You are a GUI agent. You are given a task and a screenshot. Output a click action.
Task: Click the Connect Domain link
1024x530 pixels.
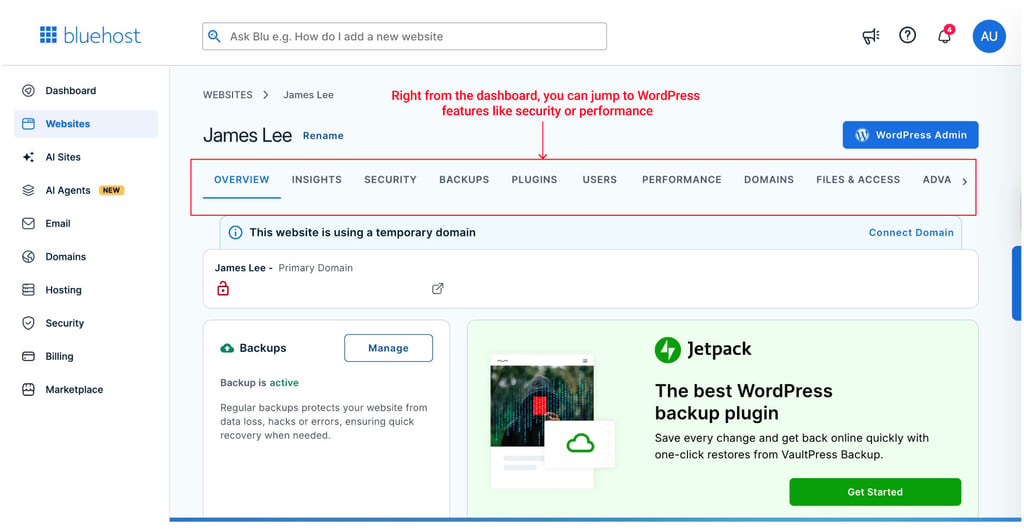[911, 233]
